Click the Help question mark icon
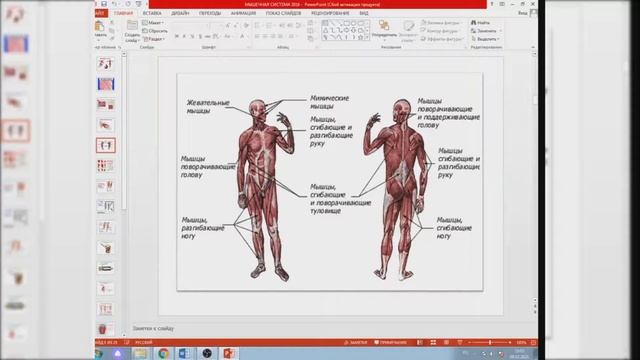Viewport: 640px width, 360px height. [x=492, y=4]
